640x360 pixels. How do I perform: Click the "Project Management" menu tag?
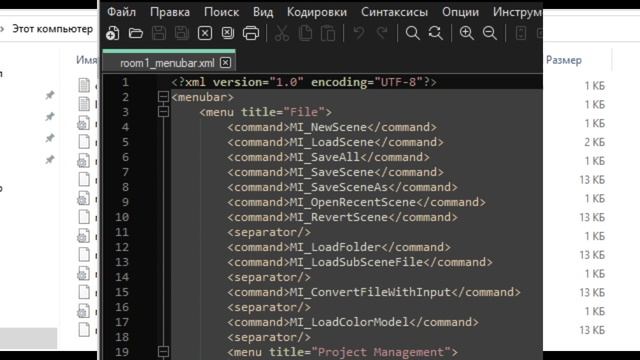[x=342, y=352]
